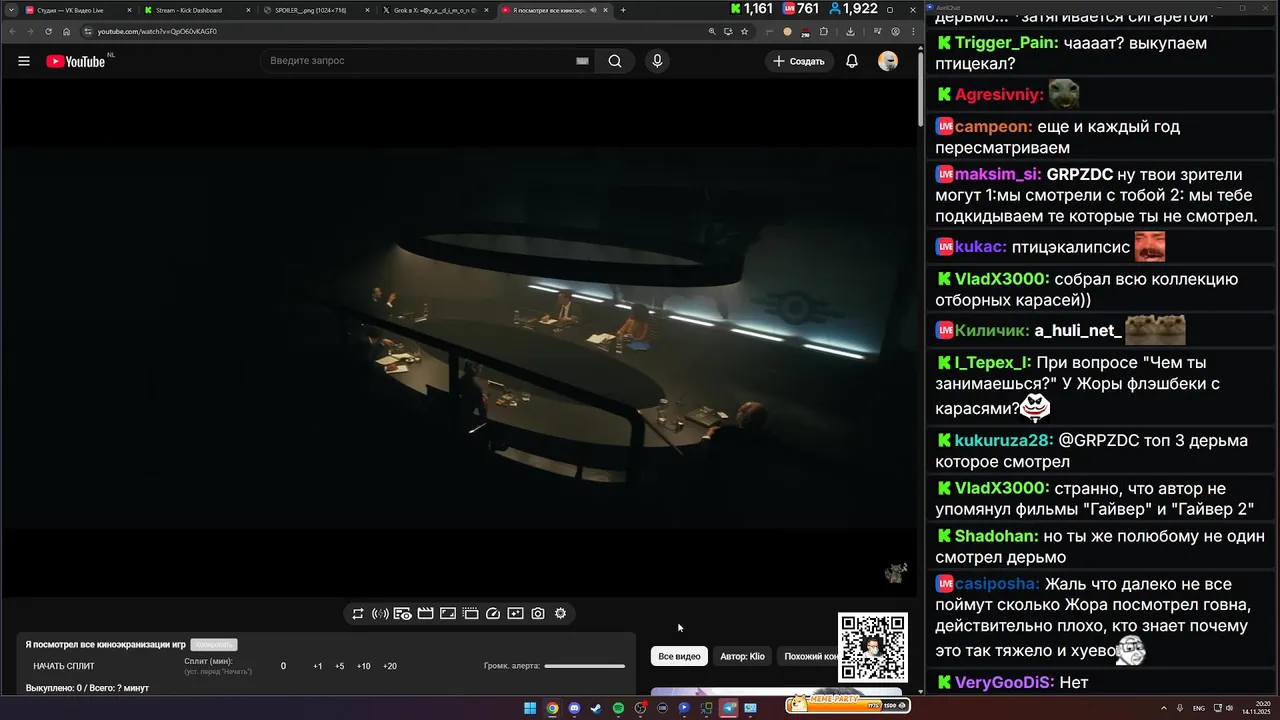The height and width of the screenshot is (720, 1280).
Task: Go to the YouTube home logo
Action: pyautogui.click(x=76, y=61)
